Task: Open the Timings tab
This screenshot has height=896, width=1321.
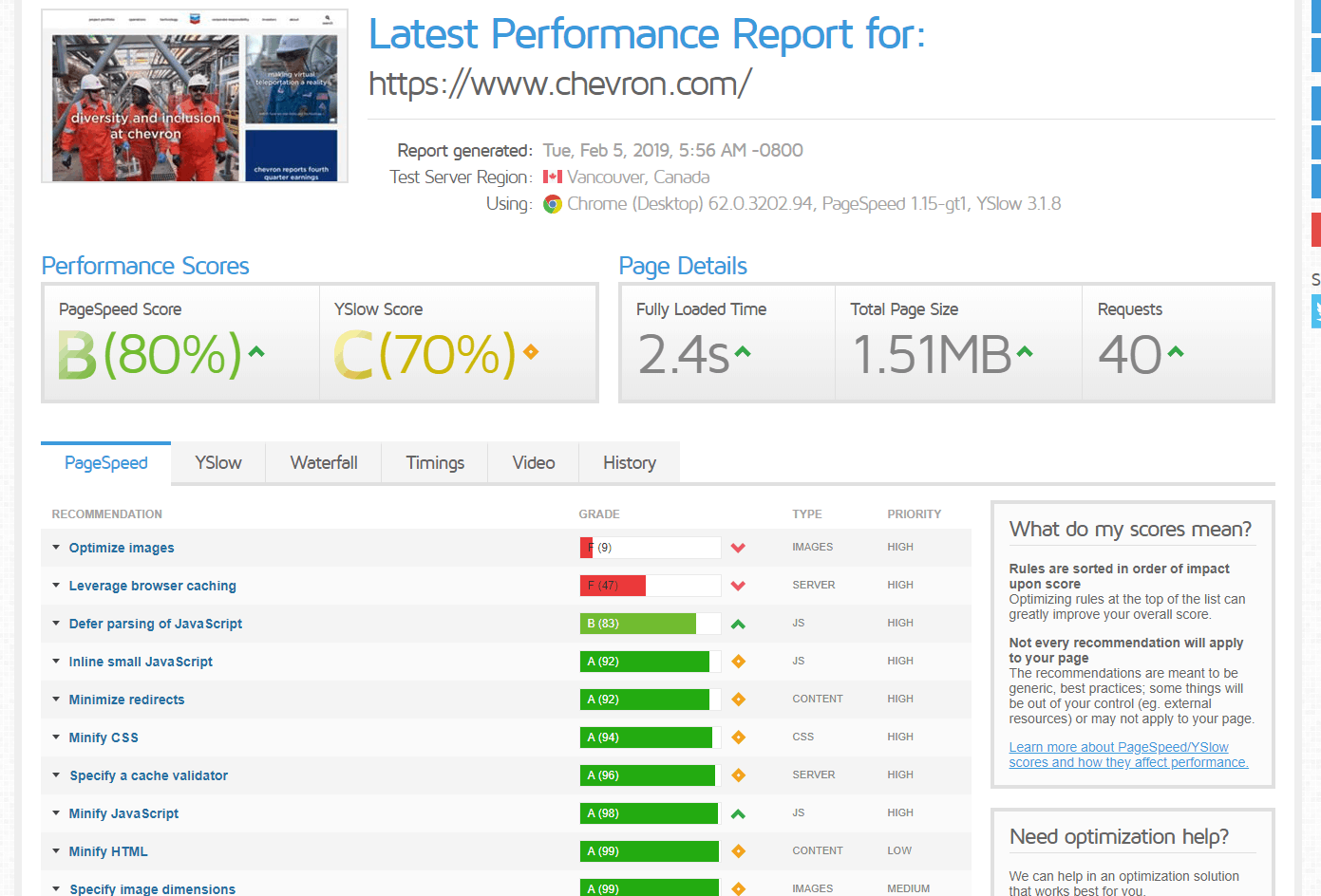Action: 435,462
